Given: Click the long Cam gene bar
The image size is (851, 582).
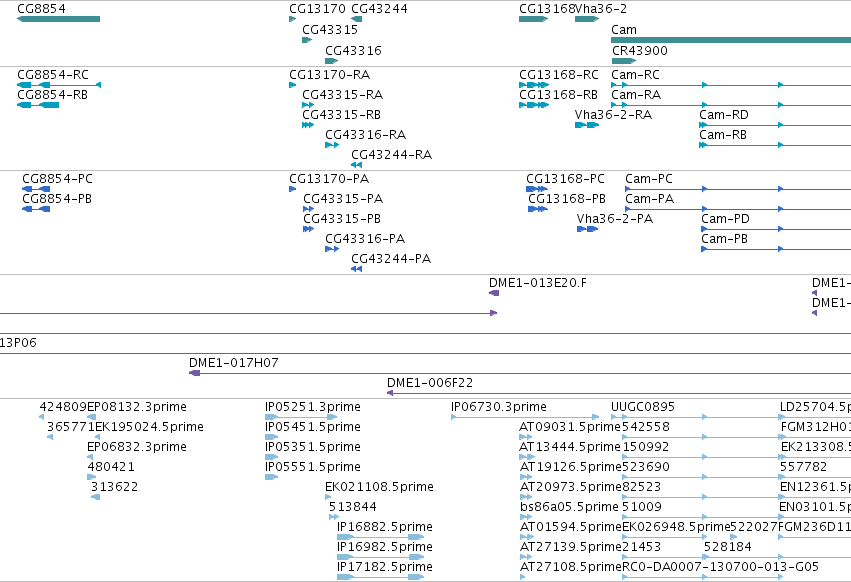Looking at the screenshot, I should (x=731, y=40).
